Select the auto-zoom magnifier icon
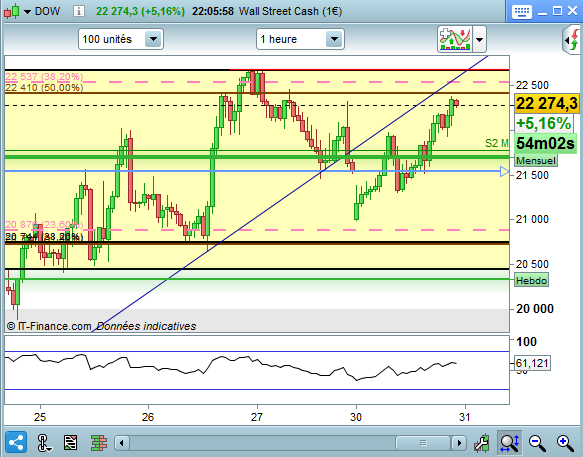 click(x=509, y=442)
